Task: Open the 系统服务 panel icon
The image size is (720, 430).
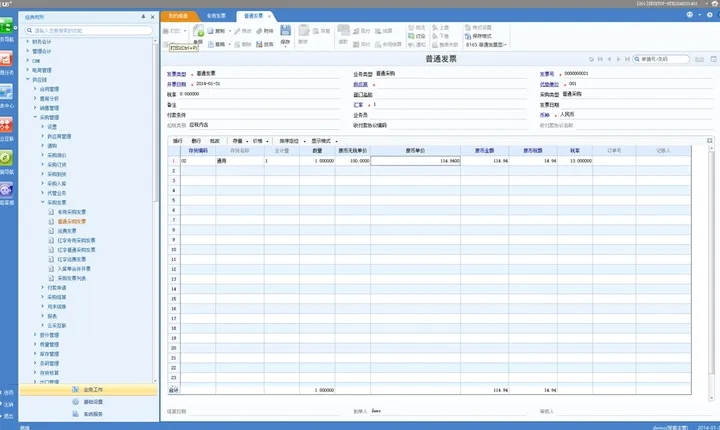Action: tap(76, 412)
